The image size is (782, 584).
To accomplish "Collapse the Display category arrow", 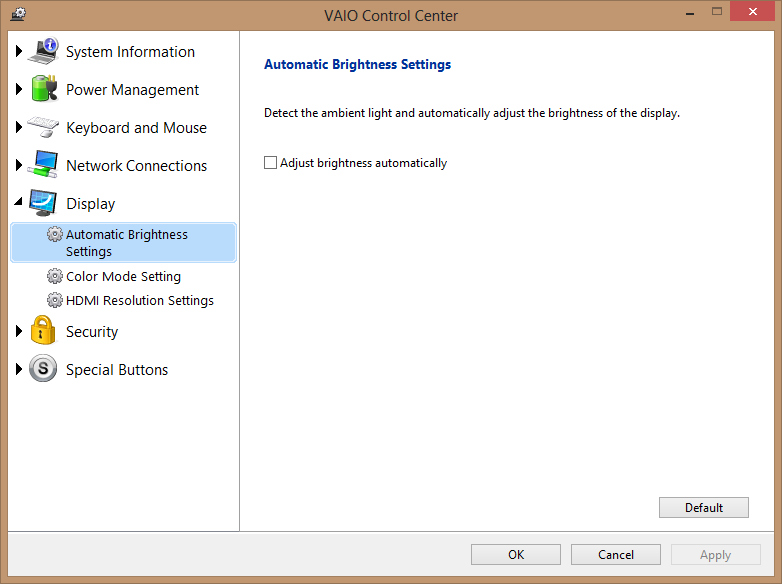I will click(x=19, y=201).
